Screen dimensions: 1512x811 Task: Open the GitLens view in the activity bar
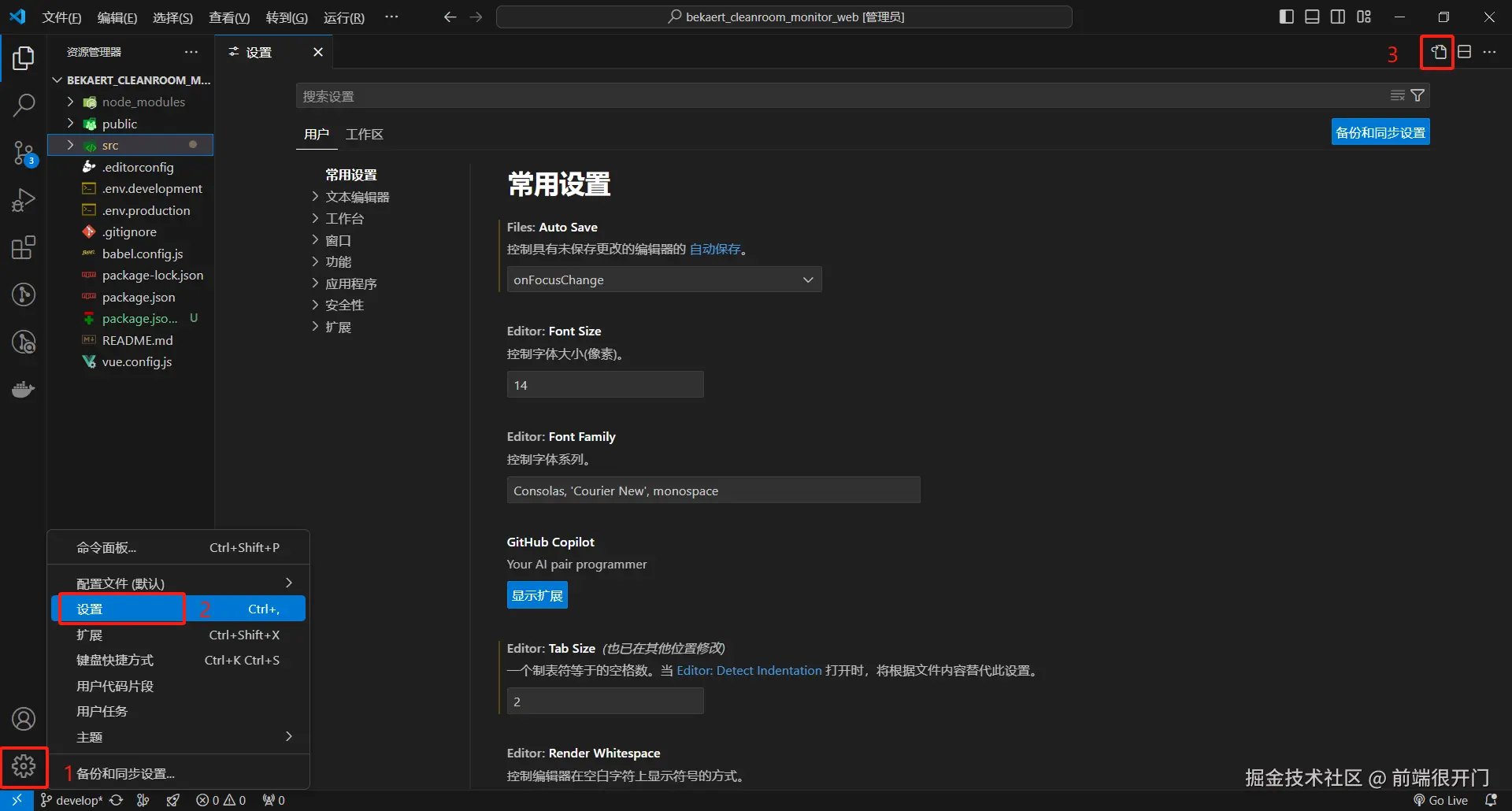(x=24, y=294)
